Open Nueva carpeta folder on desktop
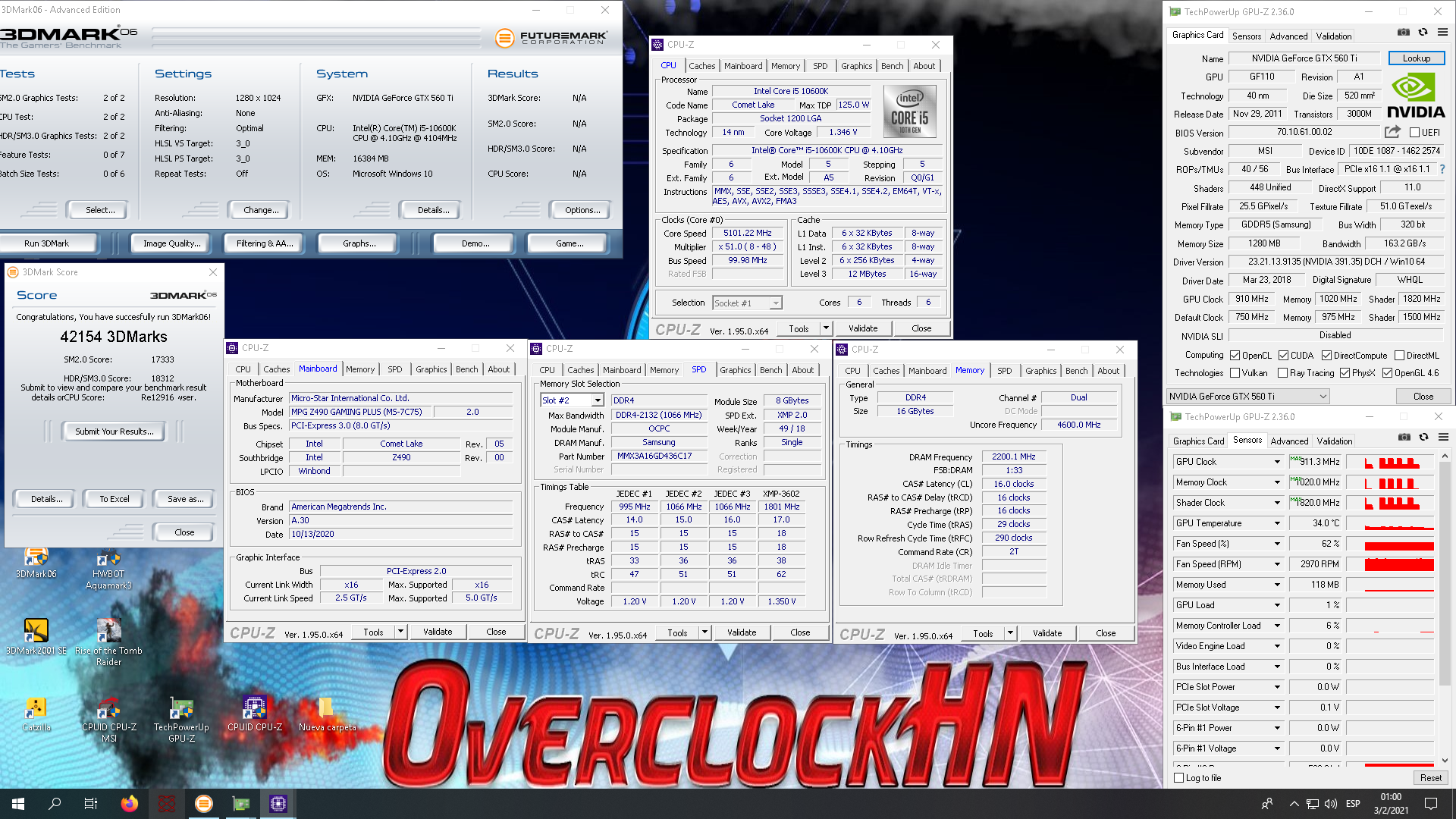Screen dimensions: 1456x819 (x=327, y=714)
